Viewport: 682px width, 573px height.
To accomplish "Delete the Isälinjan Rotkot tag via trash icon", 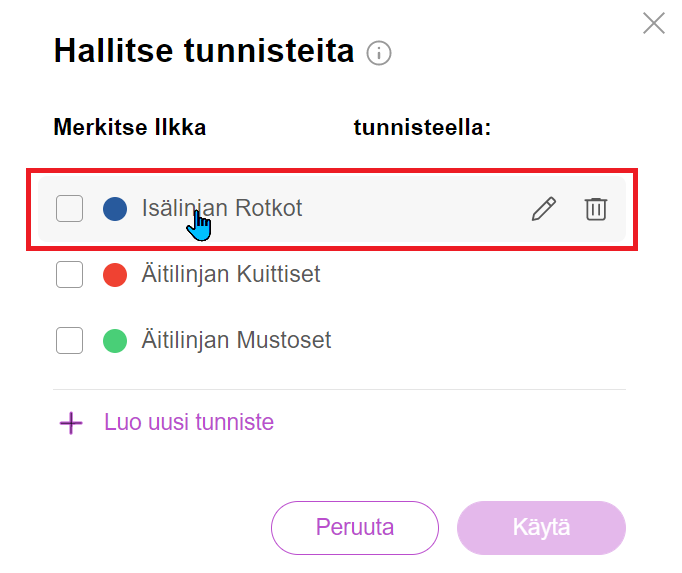I will (x=595, y=209).
